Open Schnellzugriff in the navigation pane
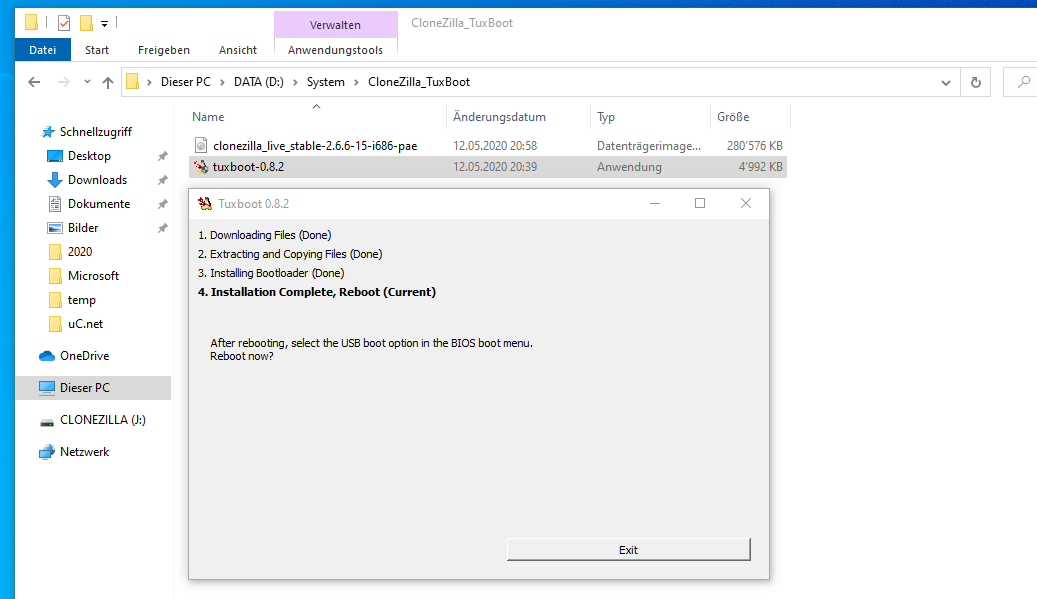Viewport: 1037px width, 599px height. click(x=95, y=132)
